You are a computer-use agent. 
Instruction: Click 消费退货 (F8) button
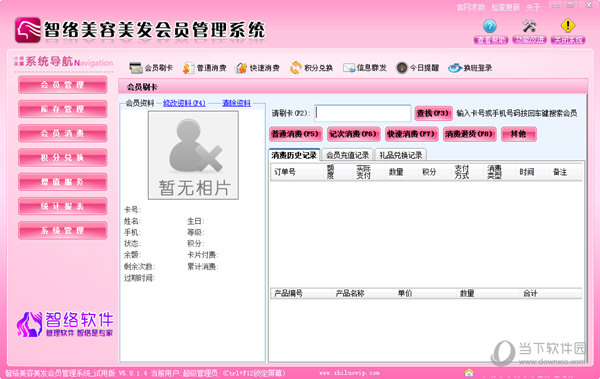pyautogui.click(x=470, y=134)
